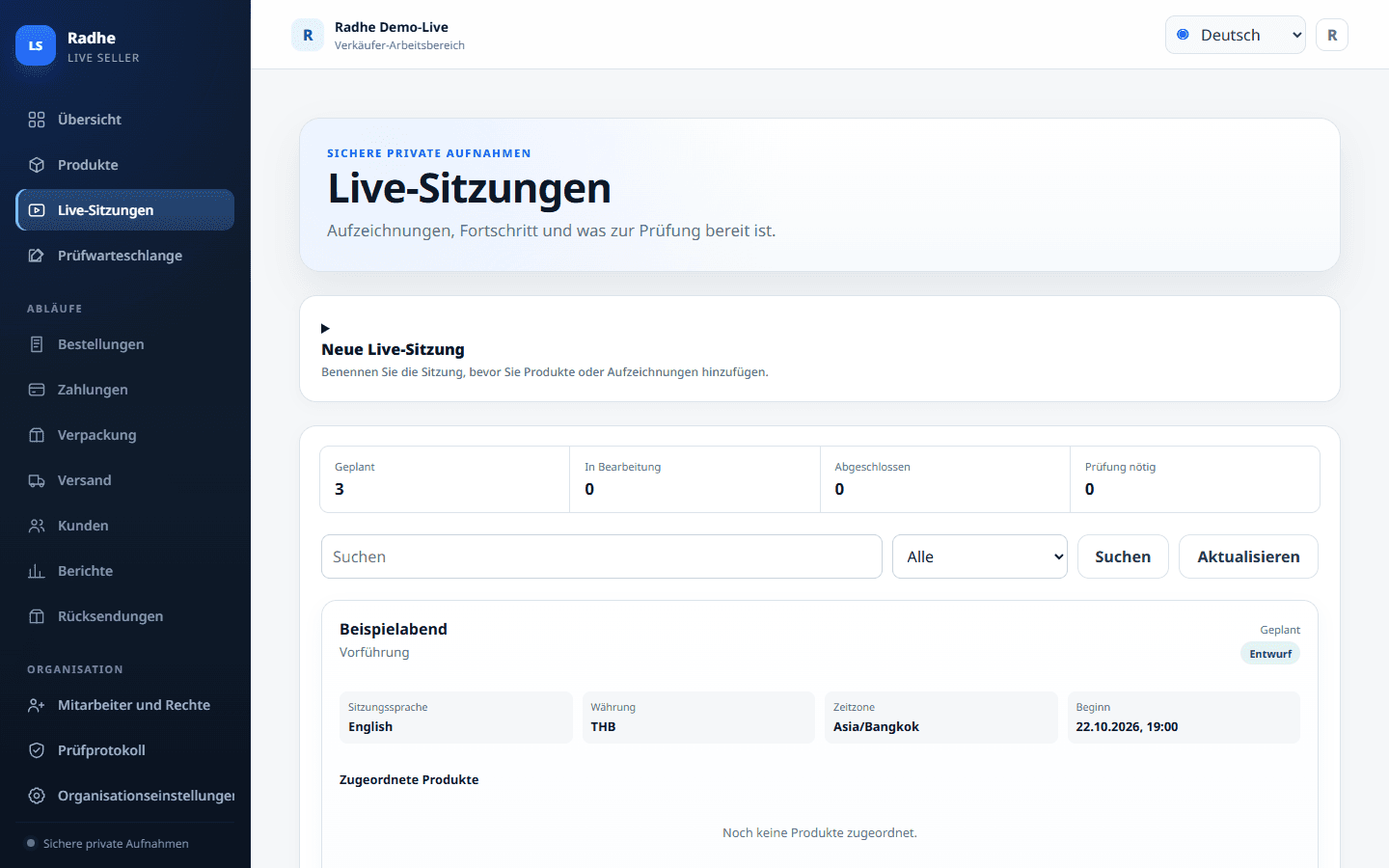Image resolution: width=1389 pixels, height=868 pixels.
Task: Navigate to Zahlungen
Action: coord(124,390)
